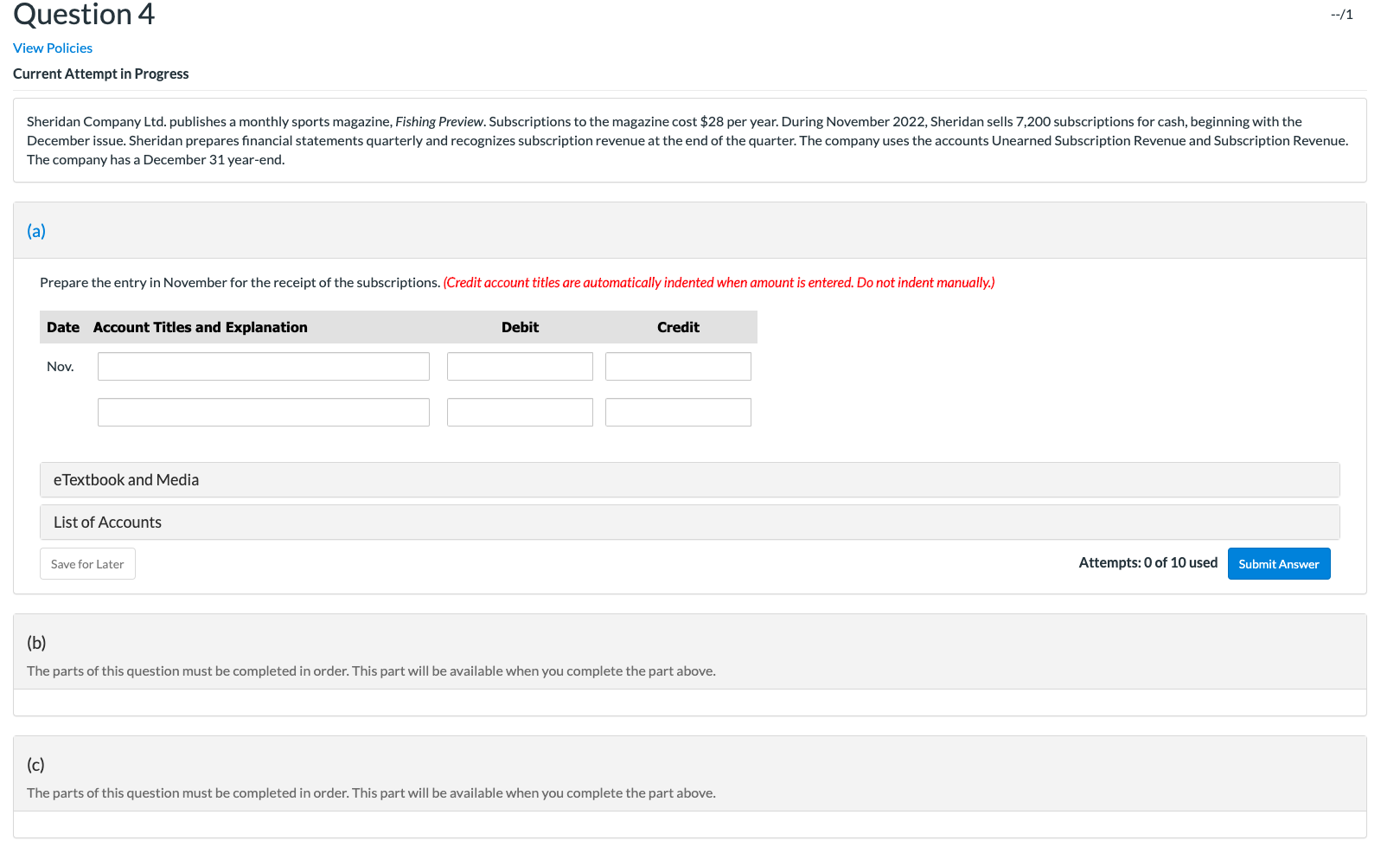Screen dimensions: 1400x866
Task: Select the Nov. date label
Action: pos(61,366)
